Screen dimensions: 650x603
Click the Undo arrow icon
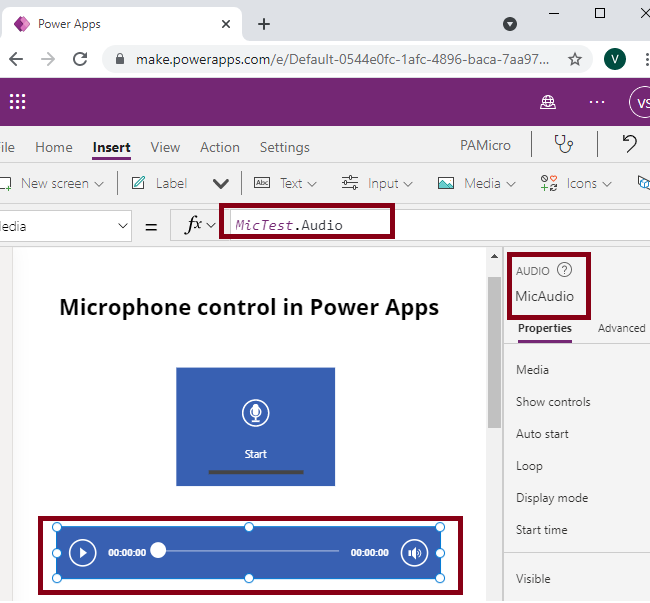pyautogui.click(x=630, y=144)
